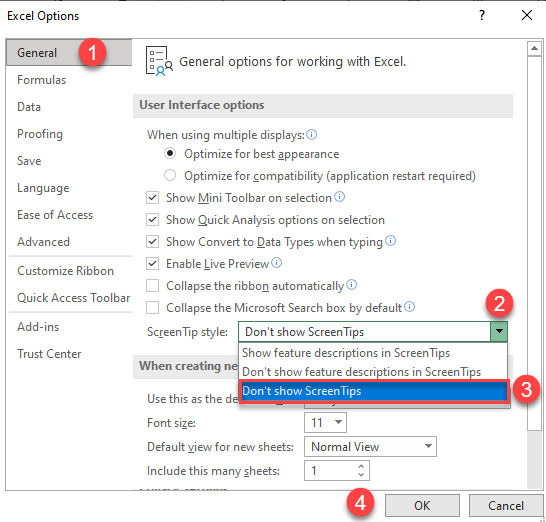Increase the number of sheets with spinner up arrow
The height and width of the screenshot is (522, 546).
tap(361, 466)
